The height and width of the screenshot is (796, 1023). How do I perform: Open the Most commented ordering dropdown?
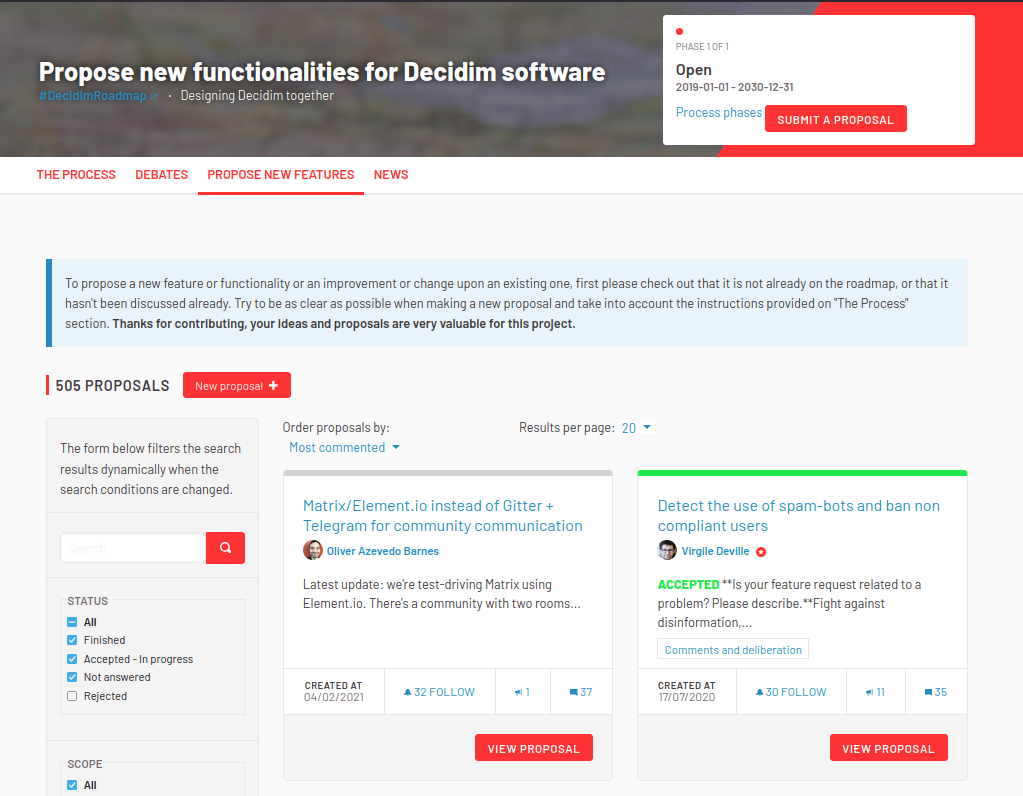pos(344,448)
